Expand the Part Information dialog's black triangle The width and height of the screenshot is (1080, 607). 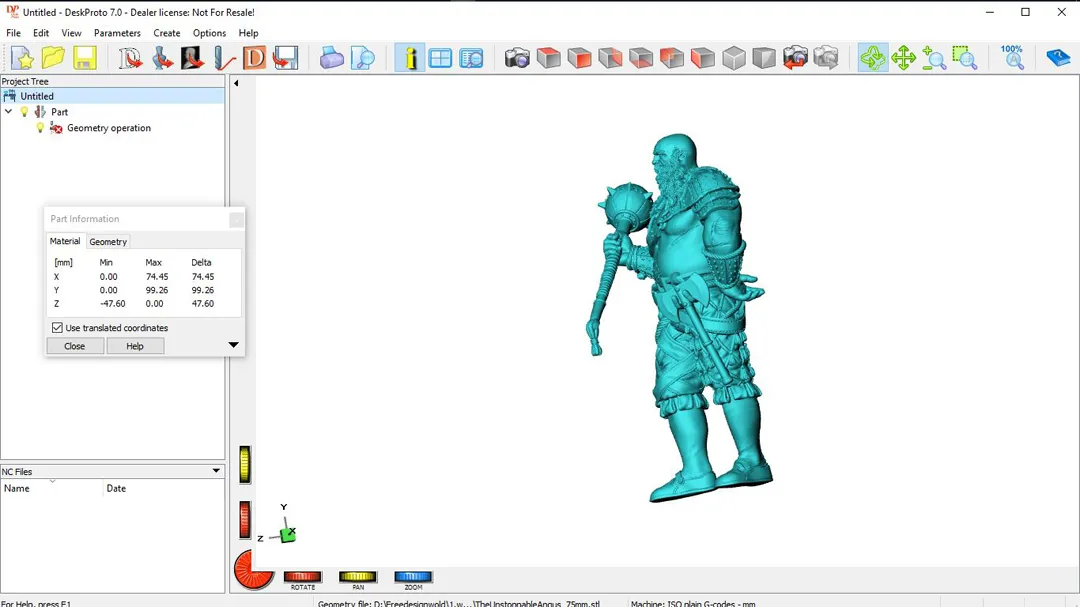point(233,344)
